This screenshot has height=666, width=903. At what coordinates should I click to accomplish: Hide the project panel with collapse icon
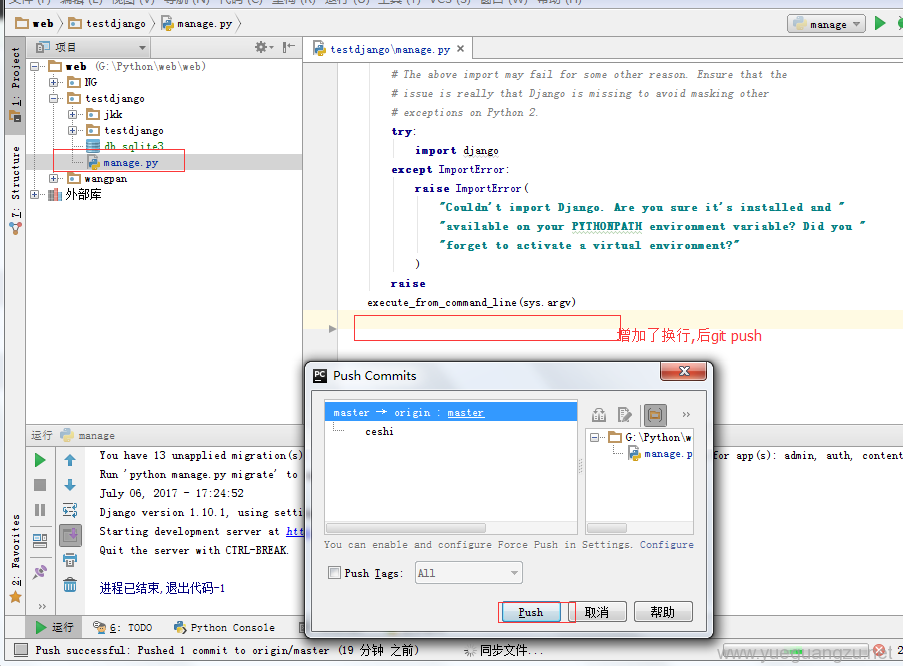point(289,47)
